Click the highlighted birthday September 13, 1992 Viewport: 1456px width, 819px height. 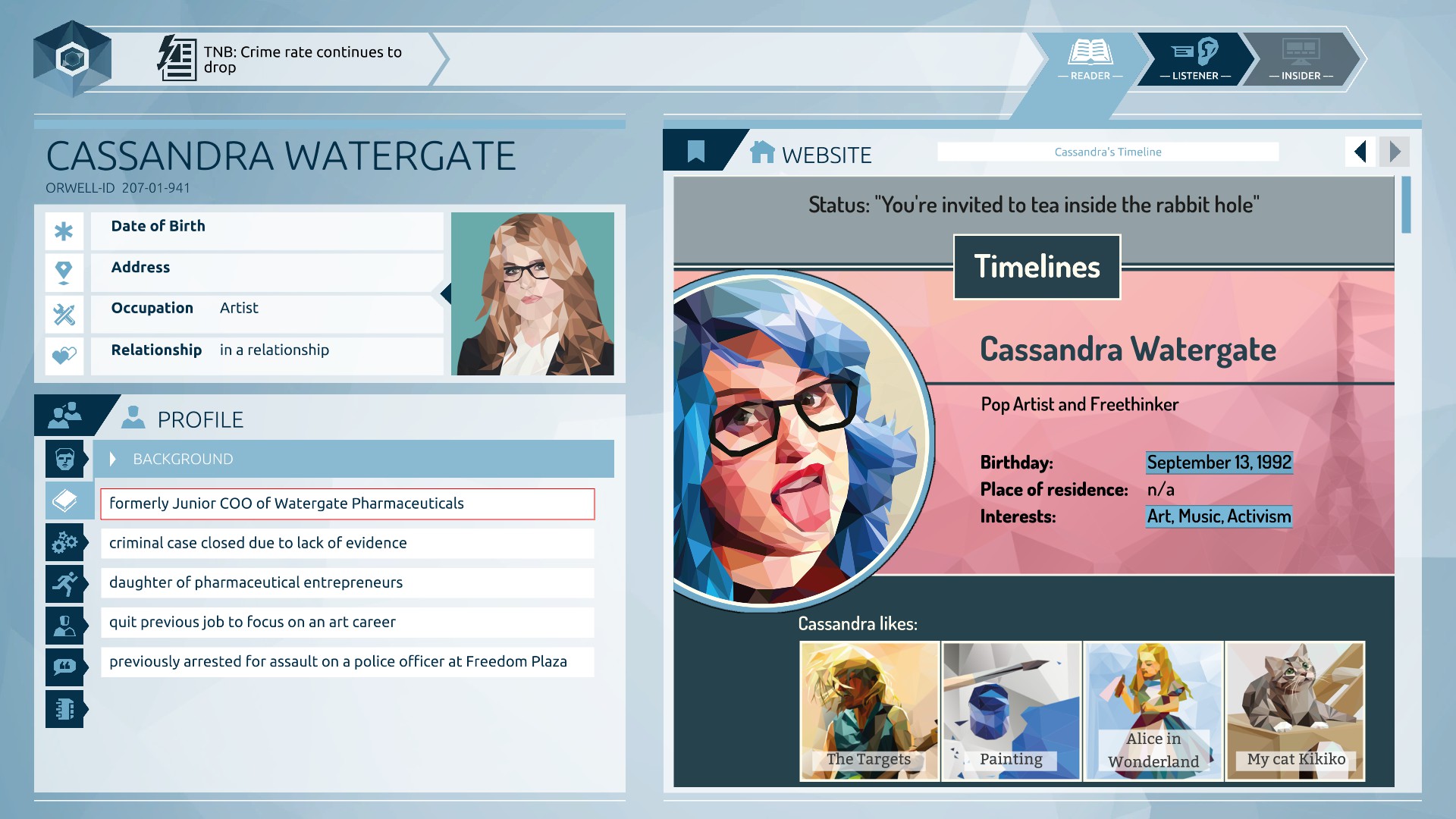1219,463
